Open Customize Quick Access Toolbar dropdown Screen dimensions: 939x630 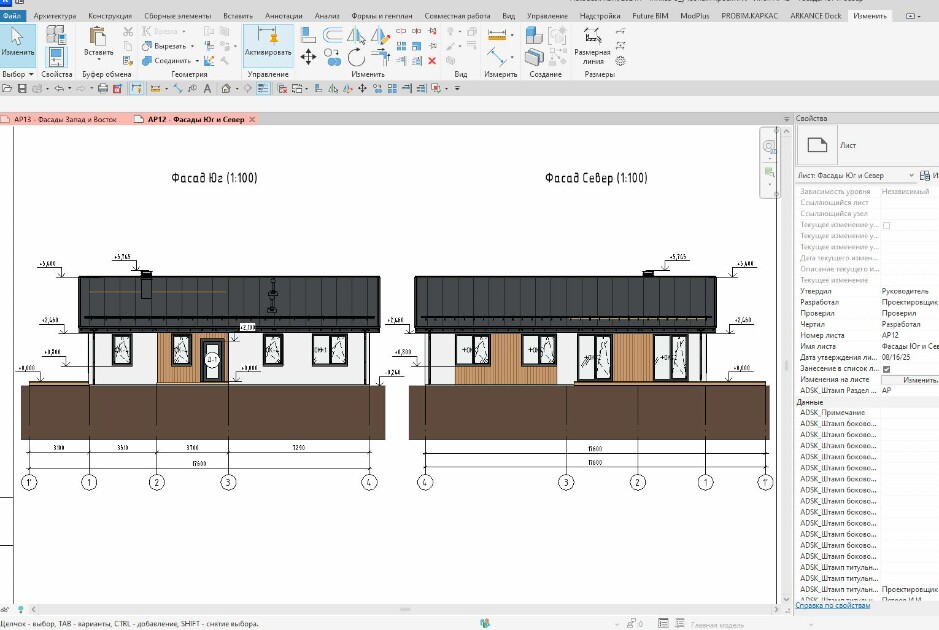[457, 89]
